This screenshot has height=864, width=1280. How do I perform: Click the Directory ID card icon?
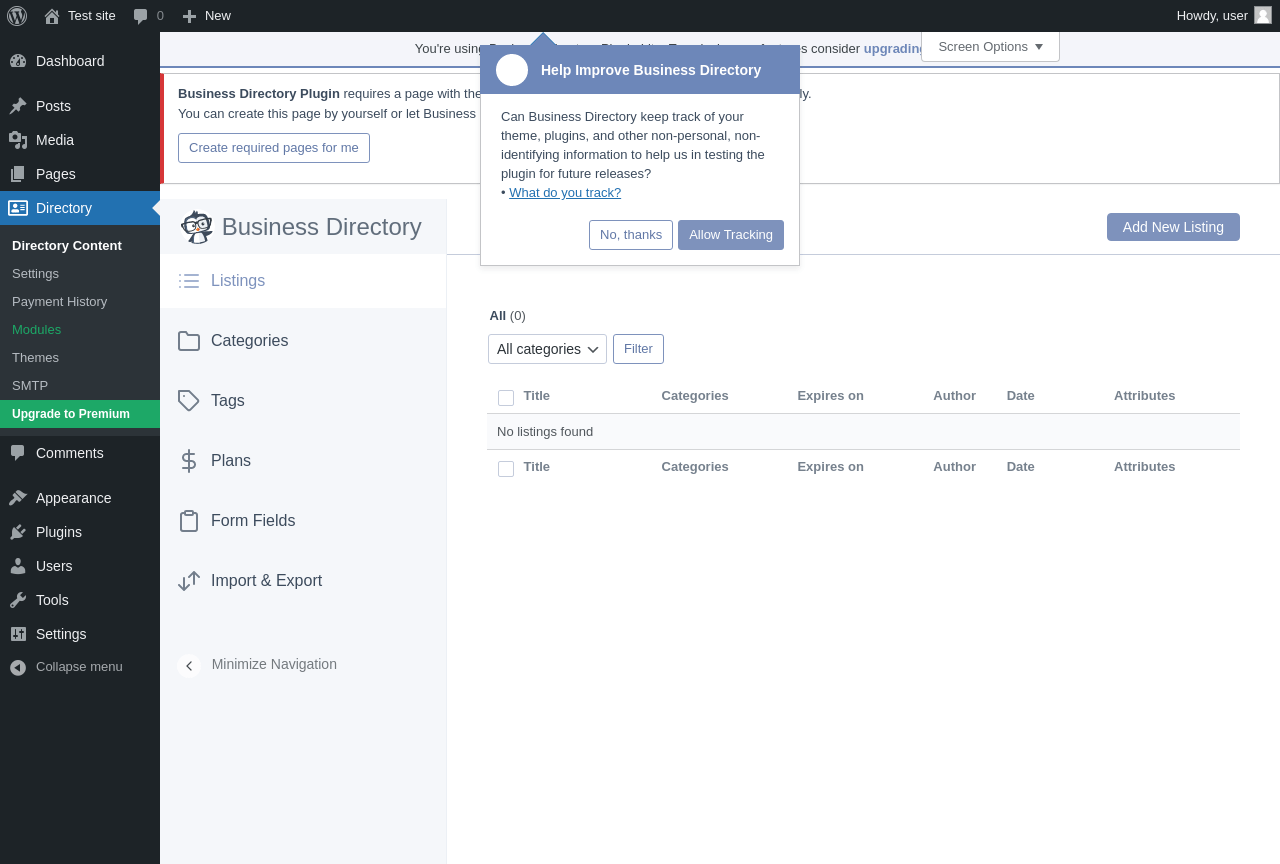18,208
